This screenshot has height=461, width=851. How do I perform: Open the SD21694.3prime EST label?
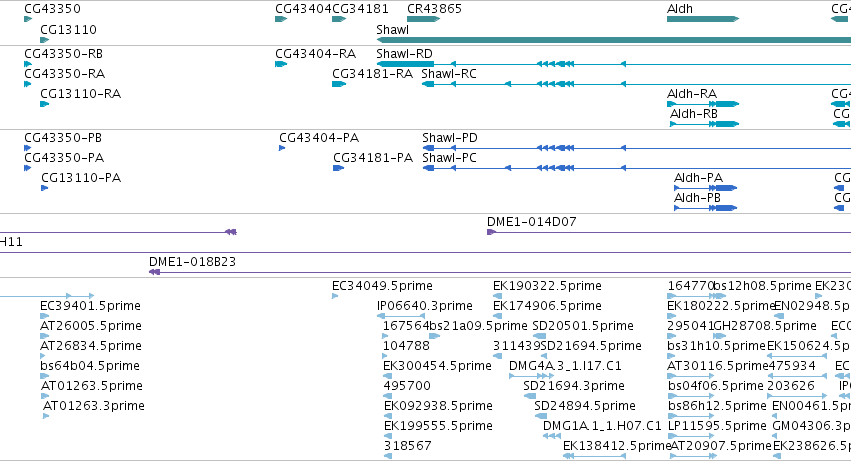[x=574, y=387]
